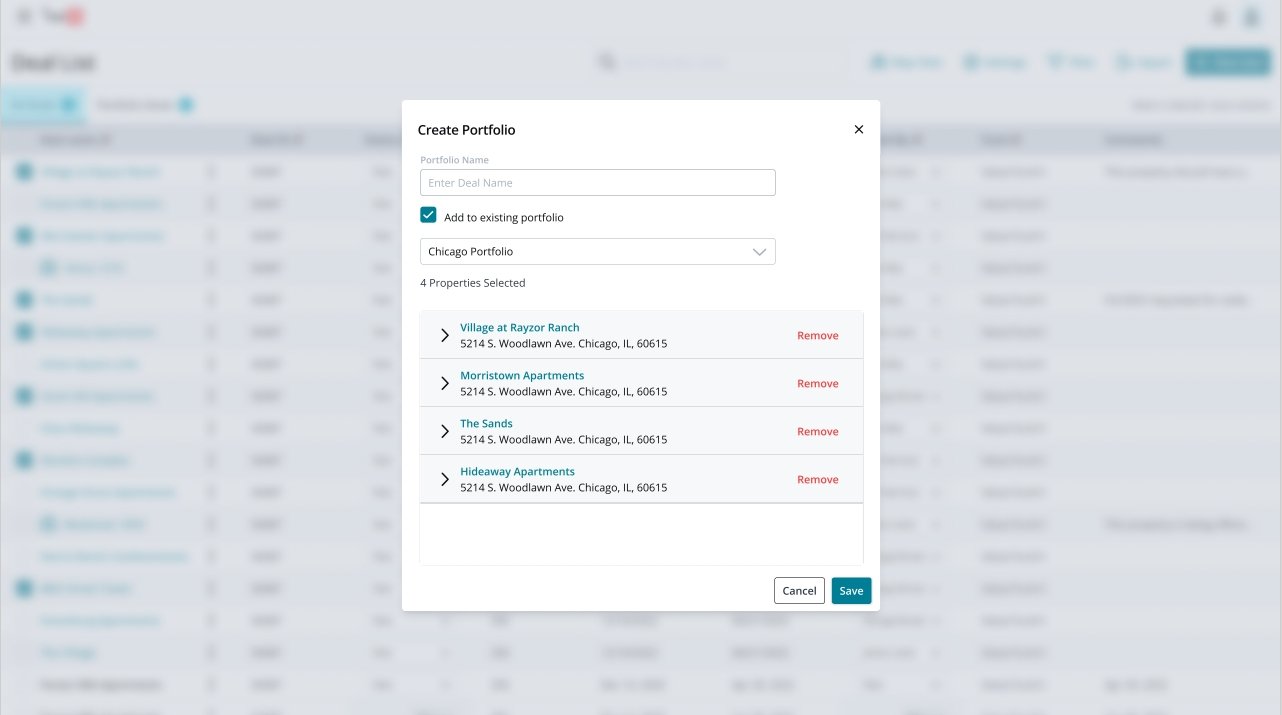This screenshot has width=1282, height=715.
Task: Click the Portfolio Name input field
Action: pos(598,182)
